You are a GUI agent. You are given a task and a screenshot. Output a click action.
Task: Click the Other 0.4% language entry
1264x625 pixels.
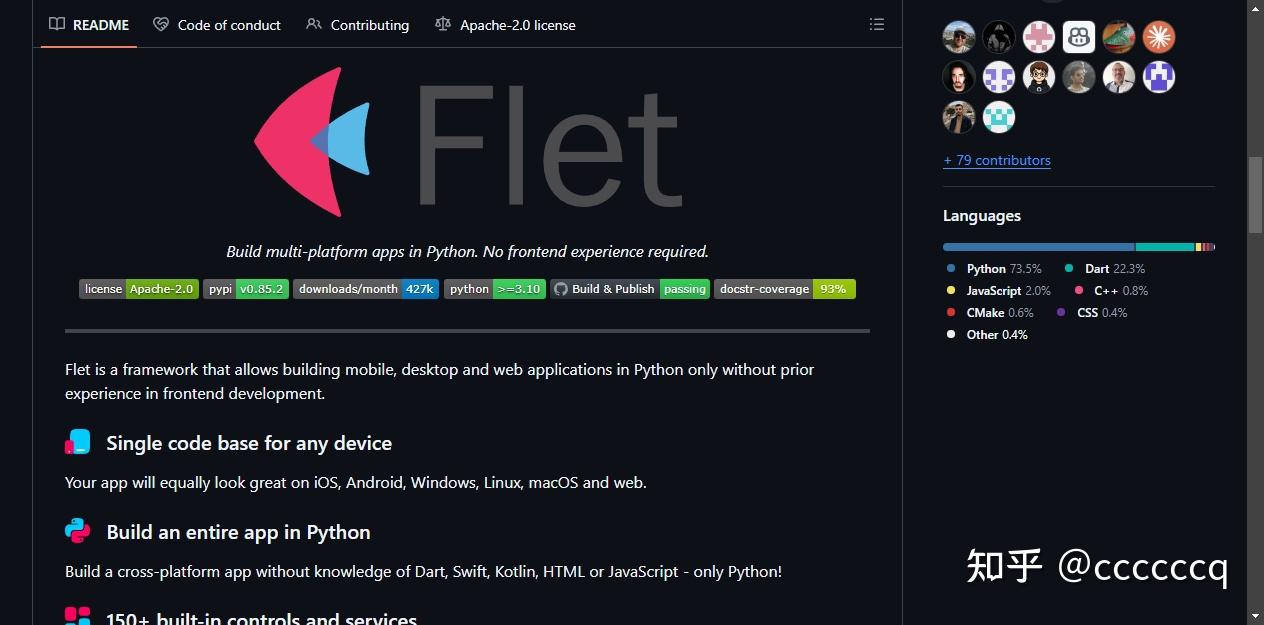point(988,334)
